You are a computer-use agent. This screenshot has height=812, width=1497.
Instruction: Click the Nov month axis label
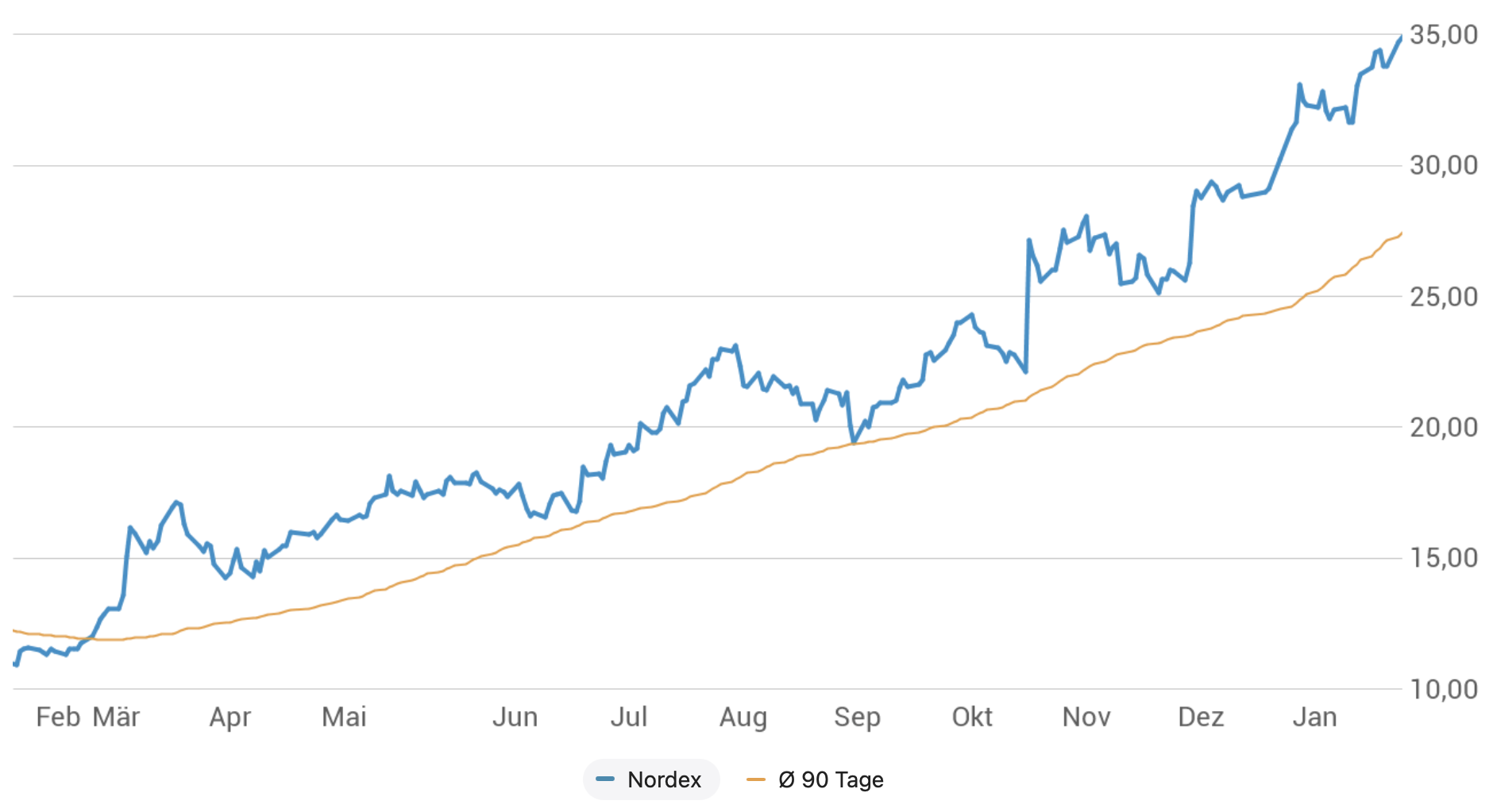[1086, 717]
